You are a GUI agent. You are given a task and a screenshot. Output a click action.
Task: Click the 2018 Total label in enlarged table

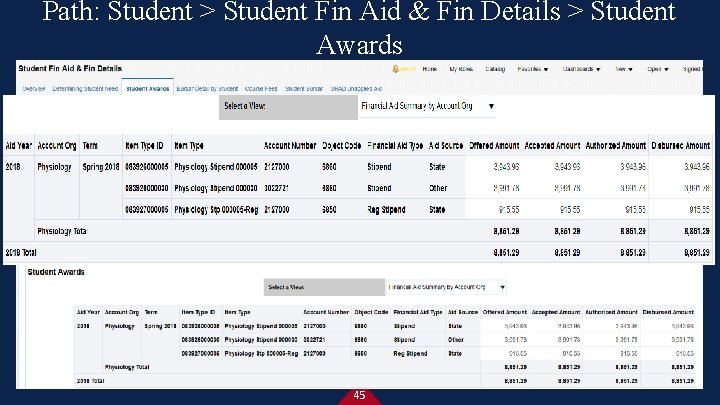tap(21, 253)
